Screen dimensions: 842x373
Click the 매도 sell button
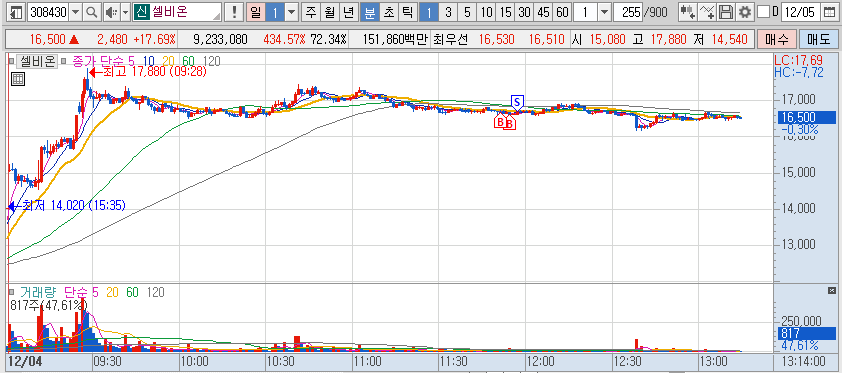818,39
